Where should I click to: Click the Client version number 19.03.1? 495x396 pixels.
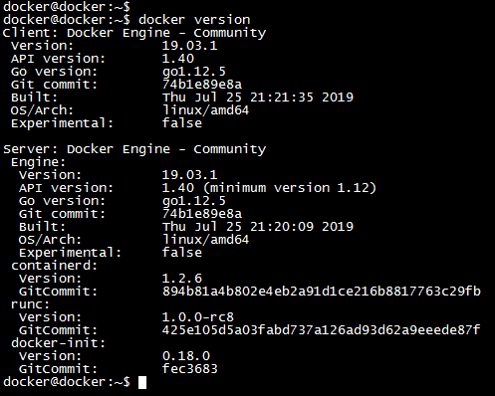[190, 45]
